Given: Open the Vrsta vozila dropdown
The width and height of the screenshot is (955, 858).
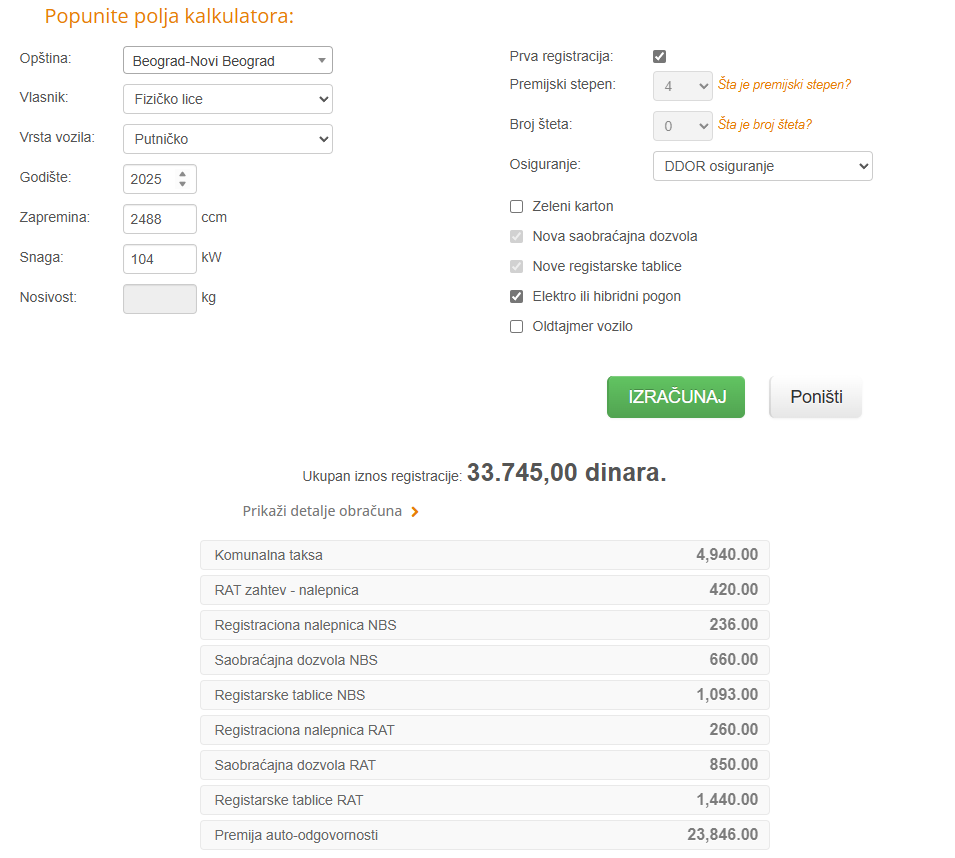Looking at the screenshot, I should coord(227,139).
